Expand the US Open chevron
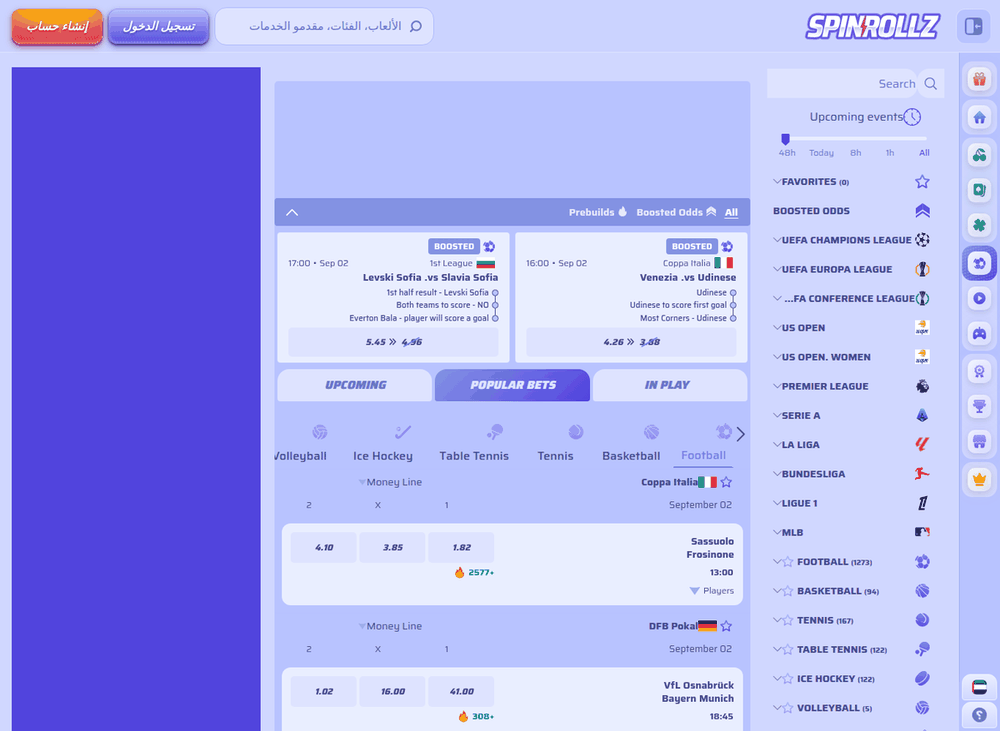1000x731 pixels. 777,327
